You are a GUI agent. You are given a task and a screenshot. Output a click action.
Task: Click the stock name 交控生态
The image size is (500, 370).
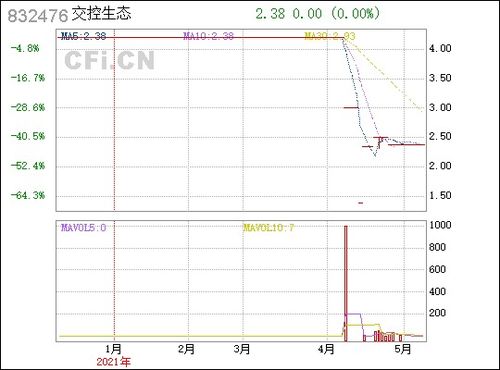tap(102, 14)
